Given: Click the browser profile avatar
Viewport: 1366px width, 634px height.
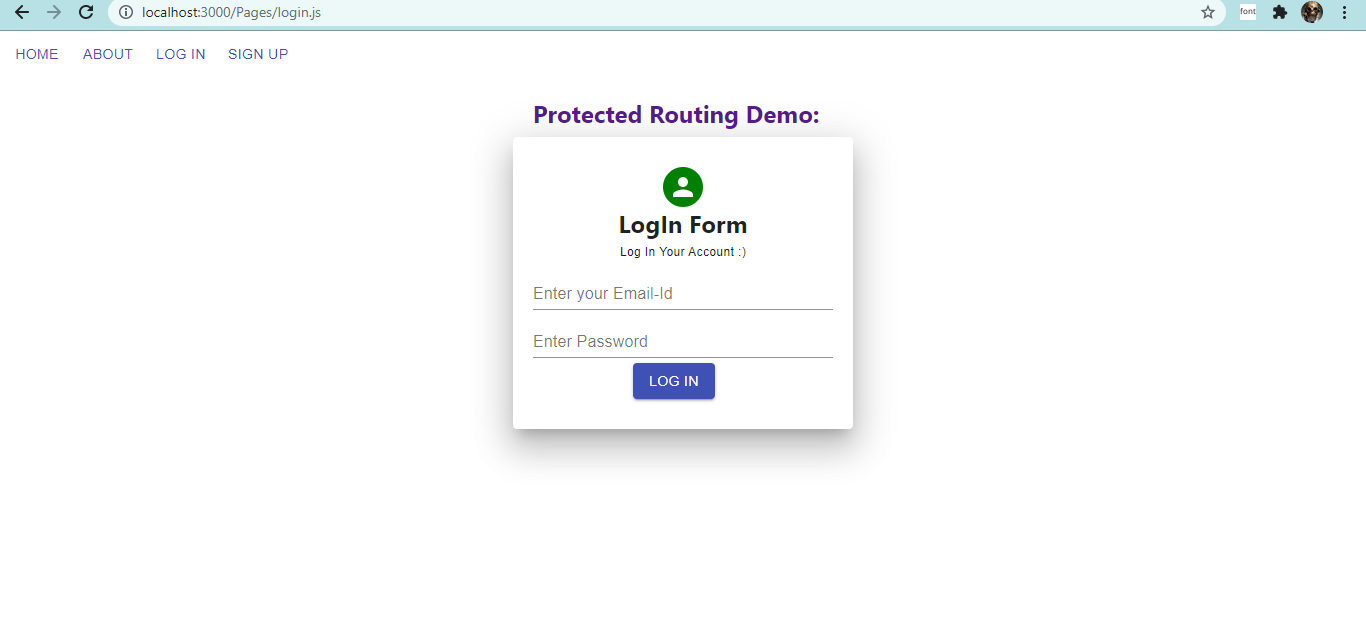Looking at the screenshot, I should (x=1311, y=12).
